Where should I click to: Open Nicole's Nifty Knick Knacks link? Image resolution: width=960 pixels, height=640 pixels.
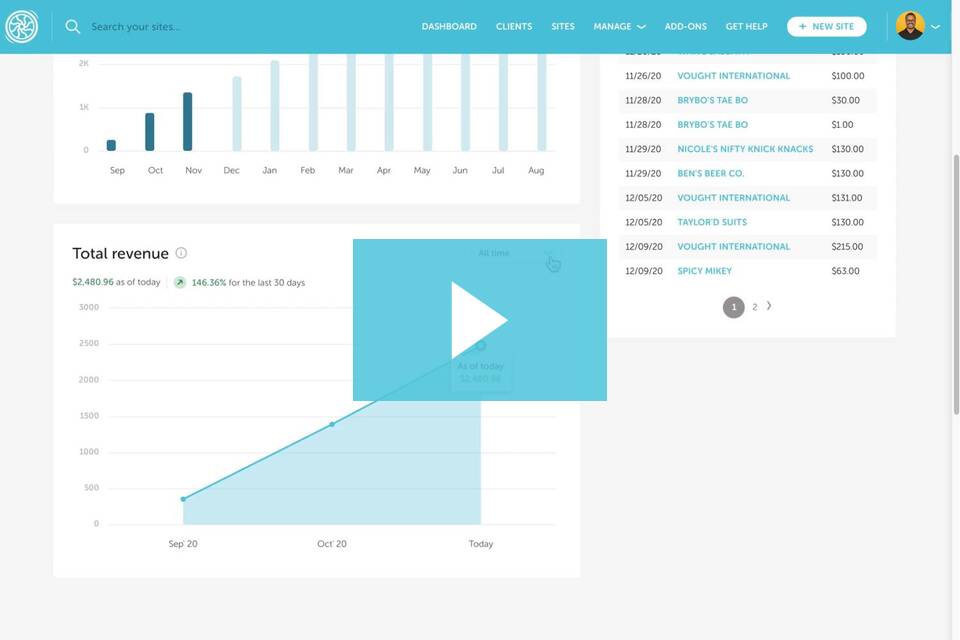pyautogui.click(x=745, y=149)
